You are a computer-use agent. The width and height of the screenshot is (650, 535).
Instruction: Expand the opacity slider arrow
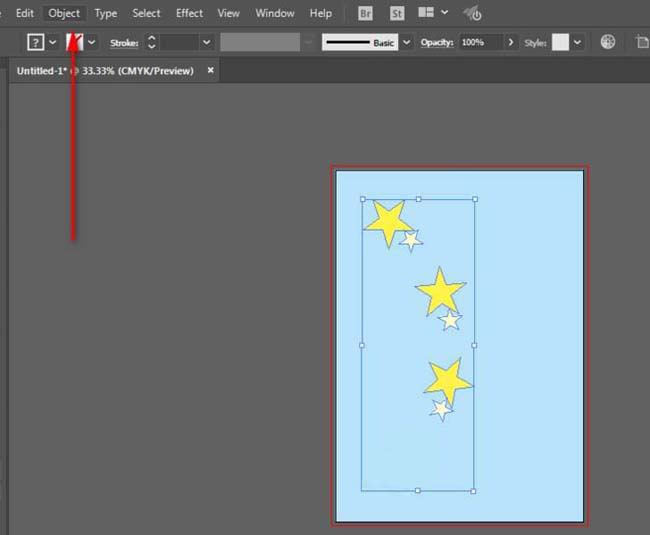click(511, 42)
